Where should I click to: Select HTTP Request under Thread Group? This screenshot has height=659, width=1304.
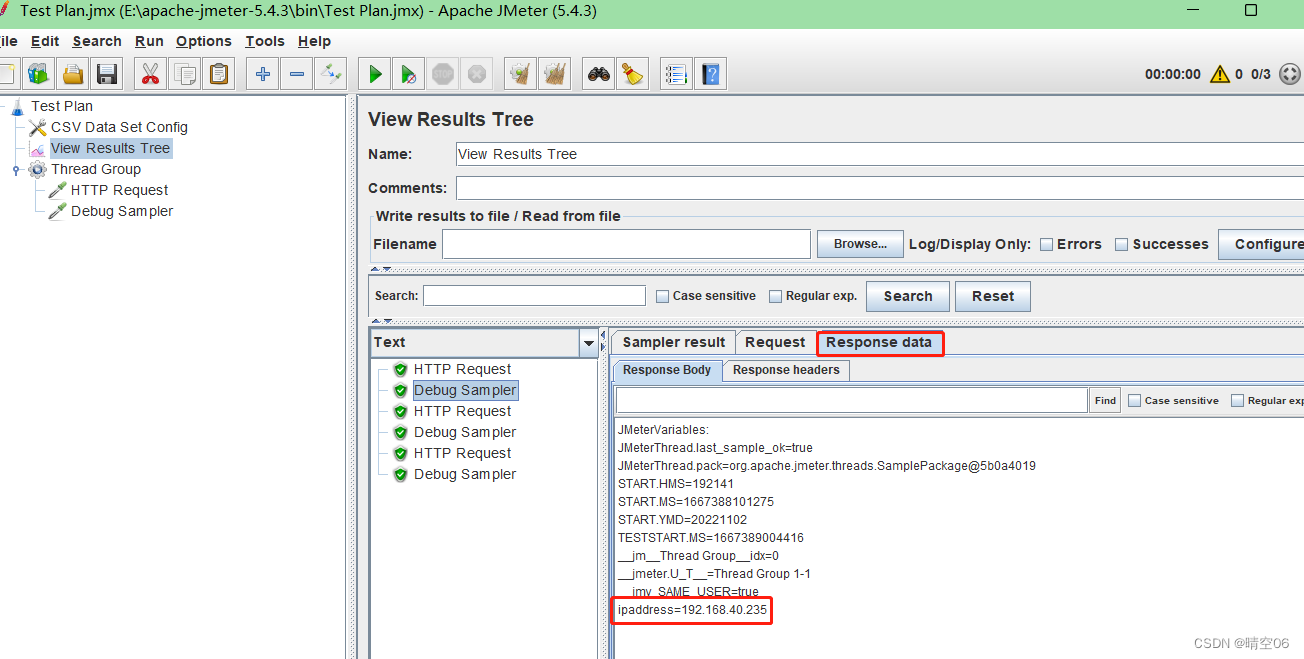tap(119, 190)
